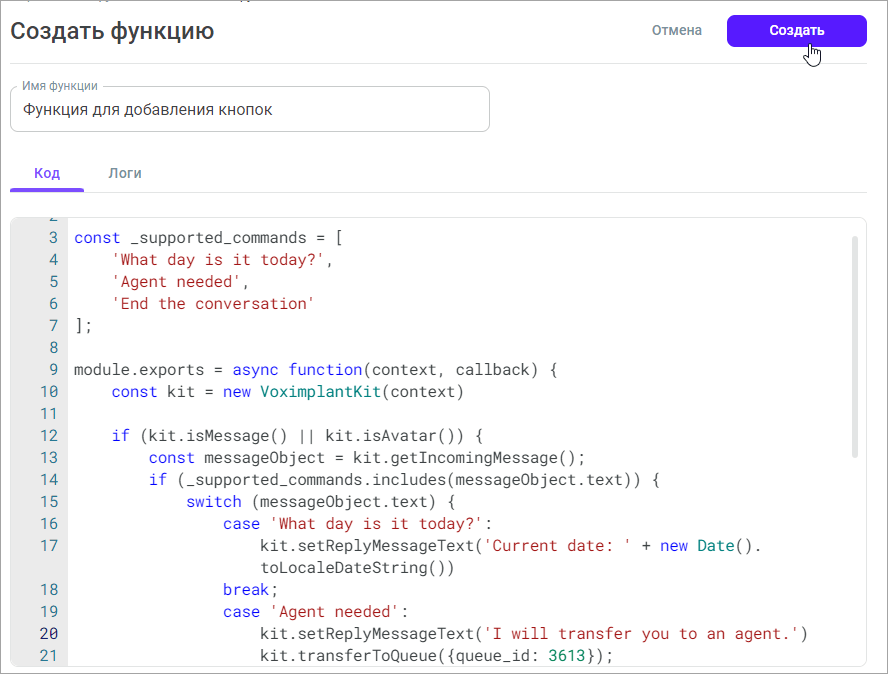Click kit.transferToQueue line with 3613
The image size is (888, 674).
tap(437, 656)
